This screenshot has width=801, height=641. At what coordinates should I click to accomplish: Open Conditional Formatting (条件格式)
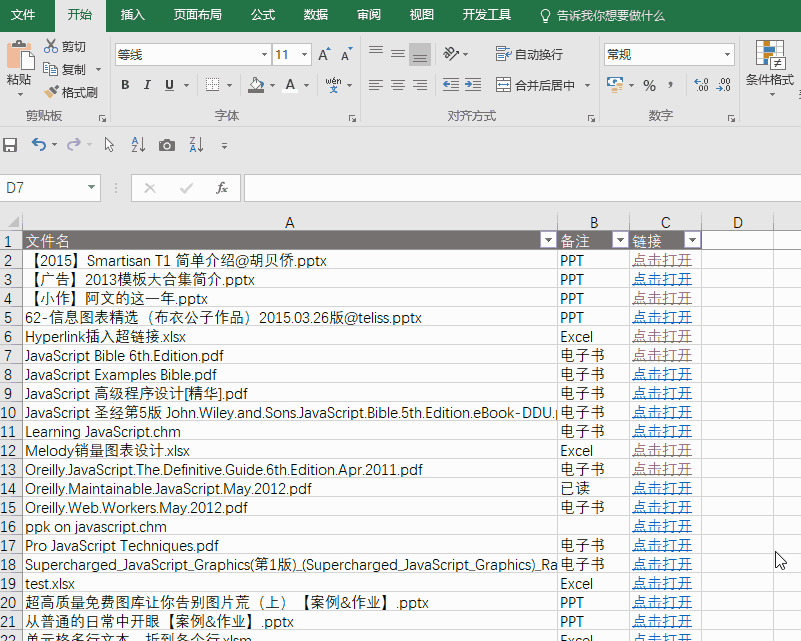770,66
